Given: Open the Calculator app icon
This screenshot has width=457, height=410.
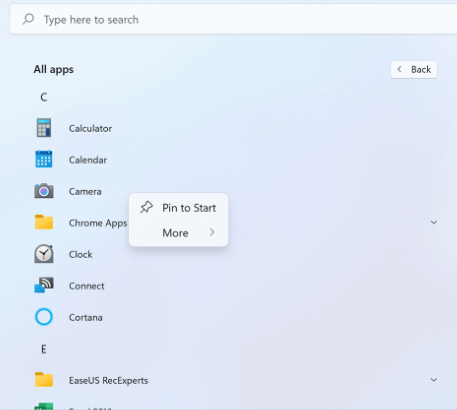Looking at the screenshot, I should [44, 128].
